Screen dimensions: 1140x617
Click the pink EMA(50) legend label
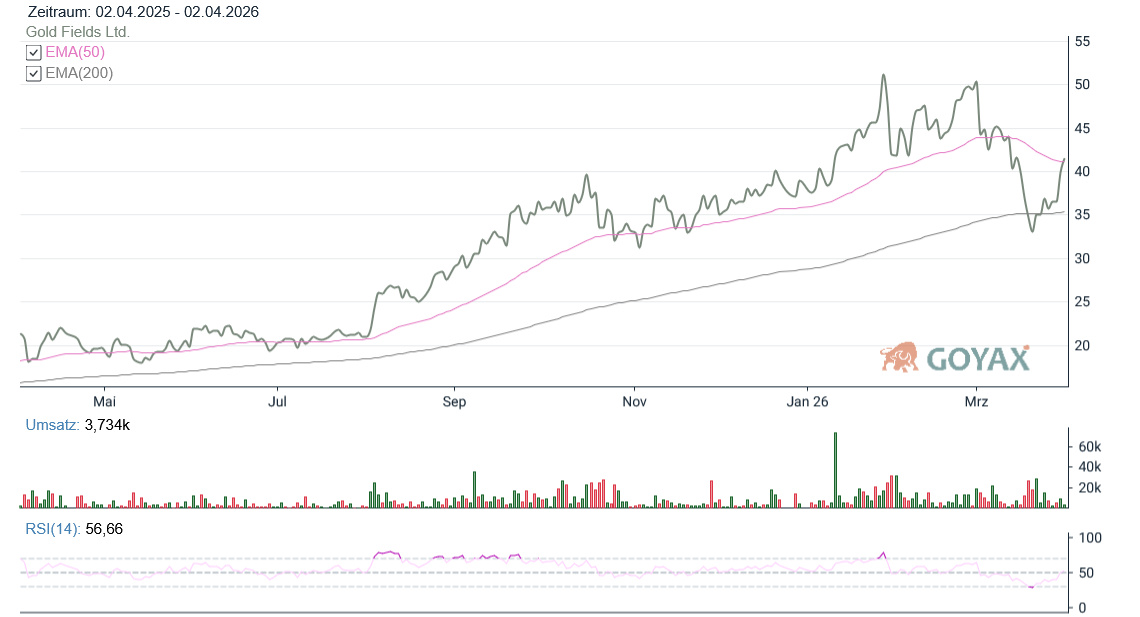point(75,52)
